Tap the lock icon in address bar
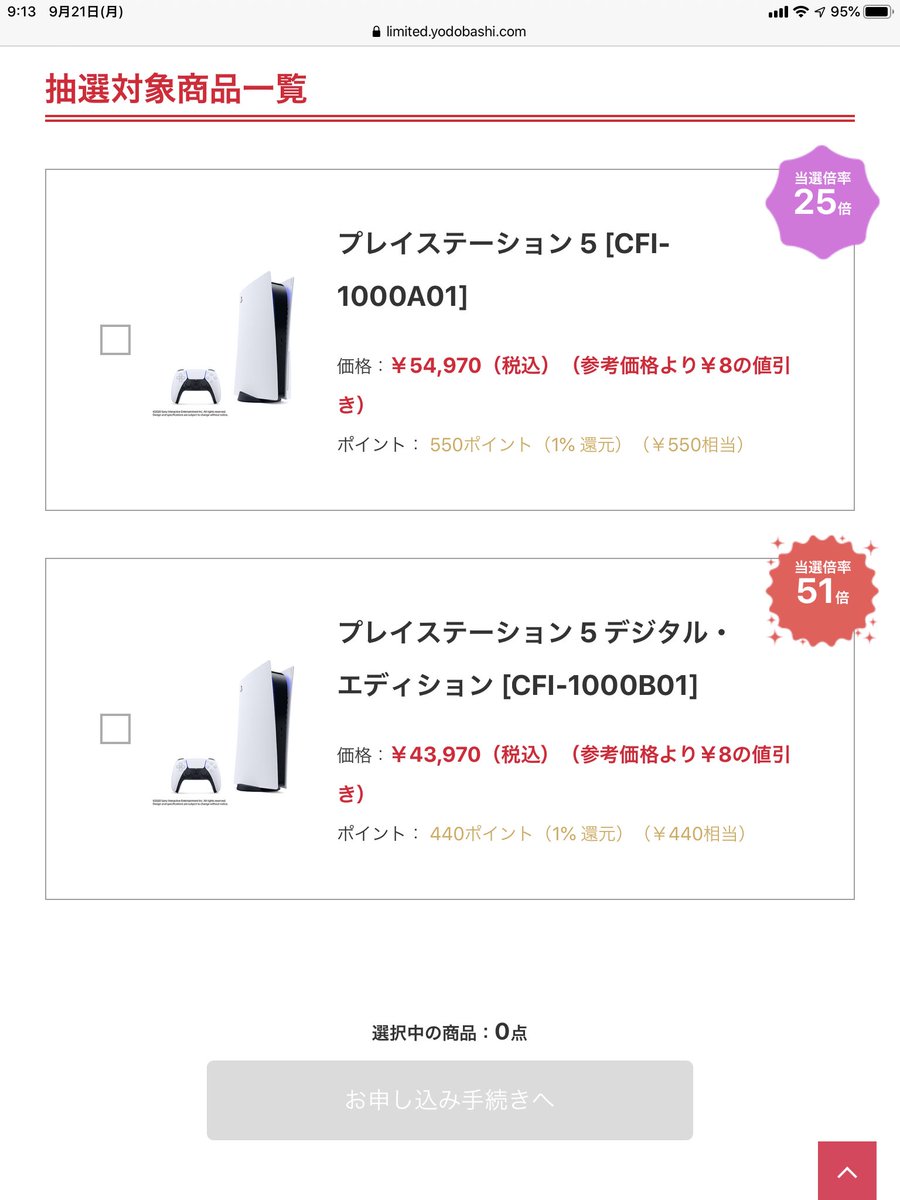The width and height of the screenshot is (900, 1200). (376, 32)
